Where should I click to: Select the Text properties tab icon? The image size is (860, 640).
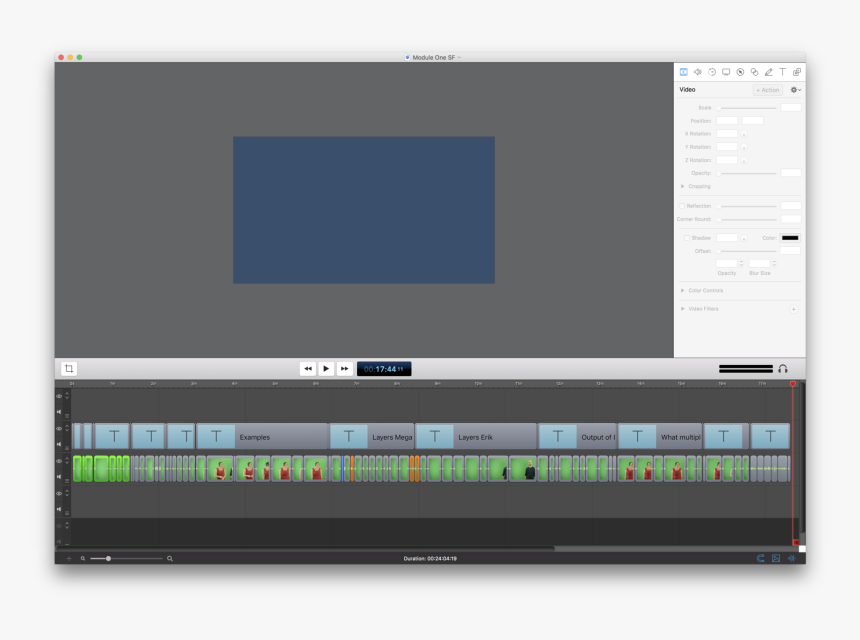click(x=783, y=72)
